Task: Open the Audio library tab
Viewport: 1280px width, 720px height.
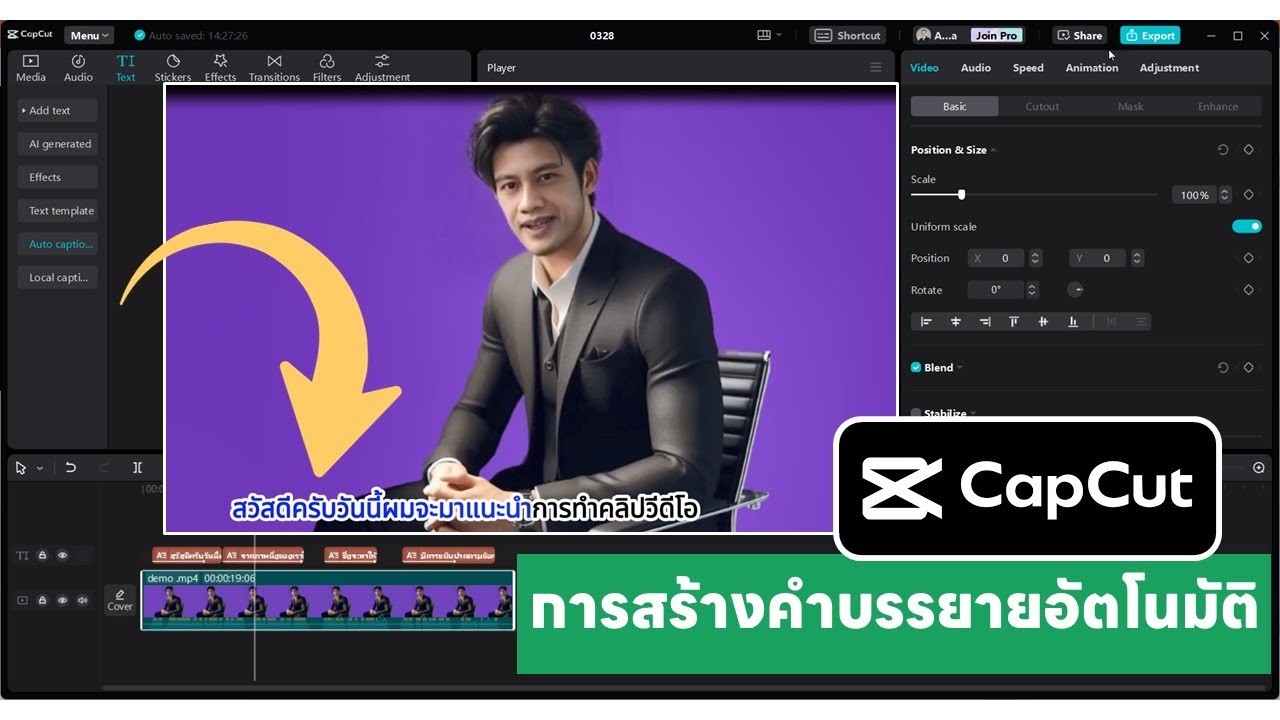Action: [x=78, y=68]
